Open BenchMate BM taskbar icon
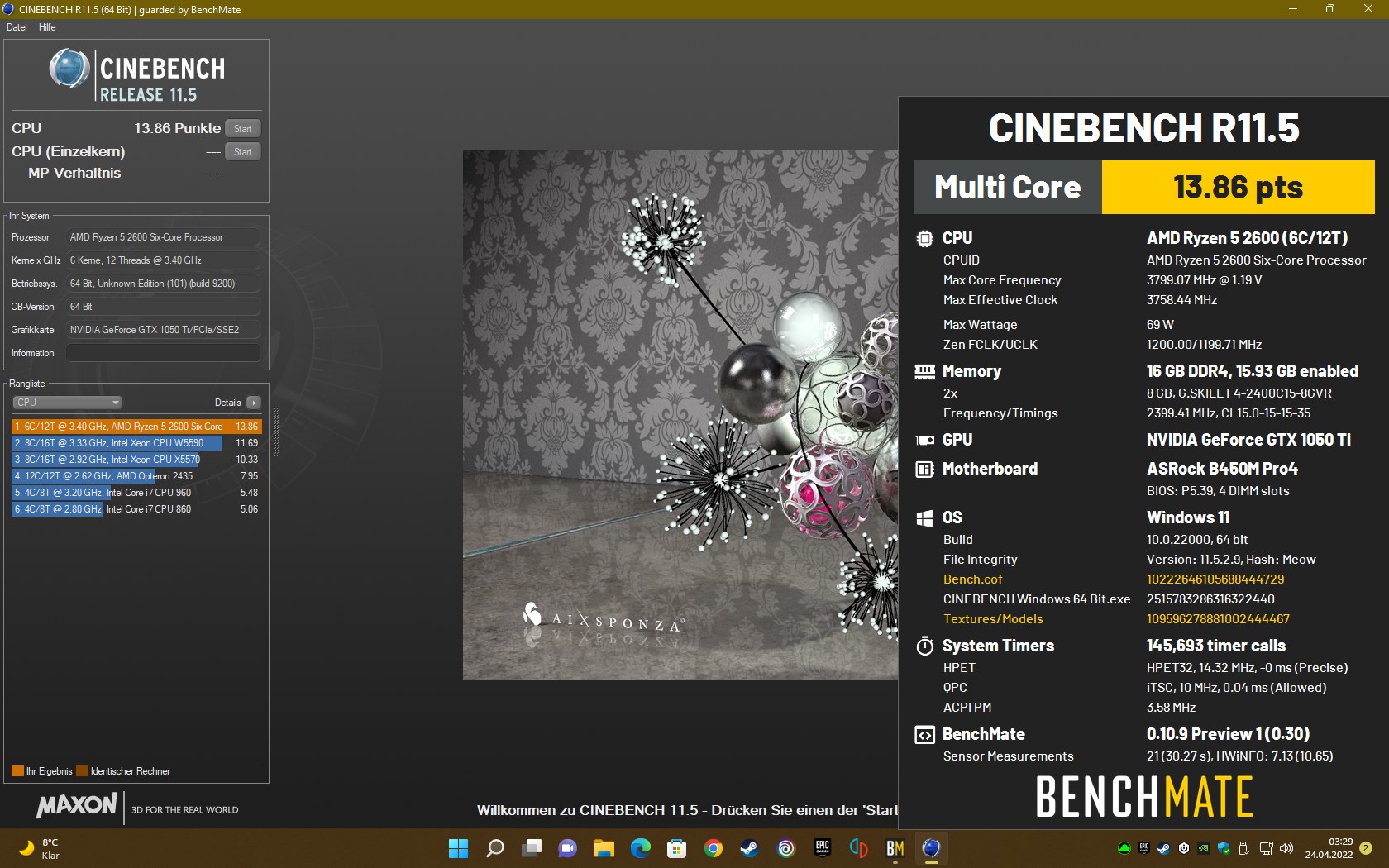The width and height of the screenshot is (1389, 868). click(x=895, y=848)
